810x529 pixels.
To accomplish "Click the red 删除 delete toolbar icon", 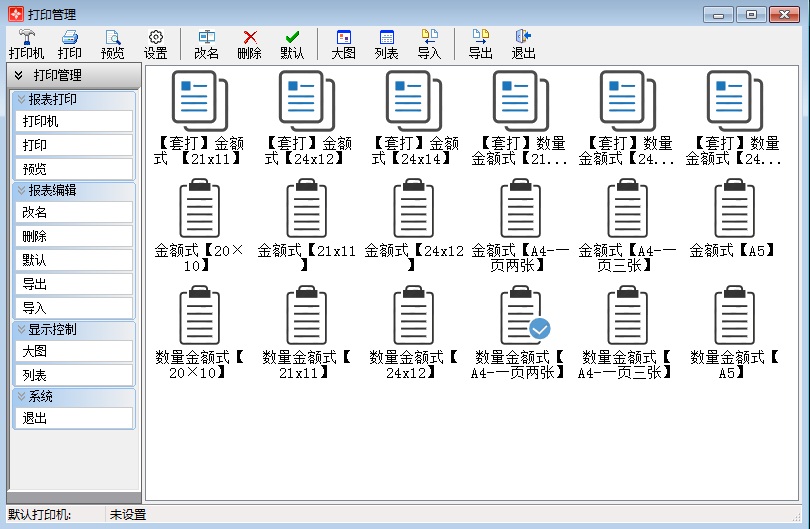I will [x=249, y=44].
